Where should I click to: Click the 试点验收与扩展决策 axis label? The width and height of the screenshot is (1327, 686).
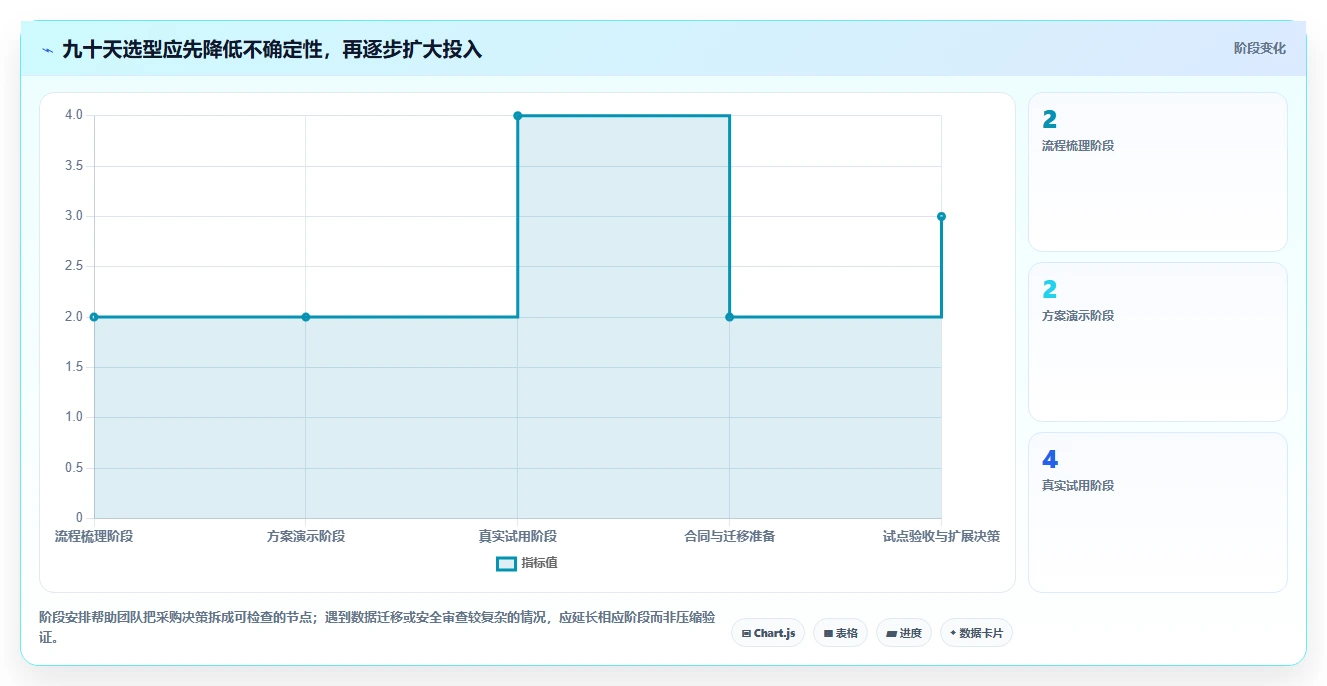click(x=941, y=536)
